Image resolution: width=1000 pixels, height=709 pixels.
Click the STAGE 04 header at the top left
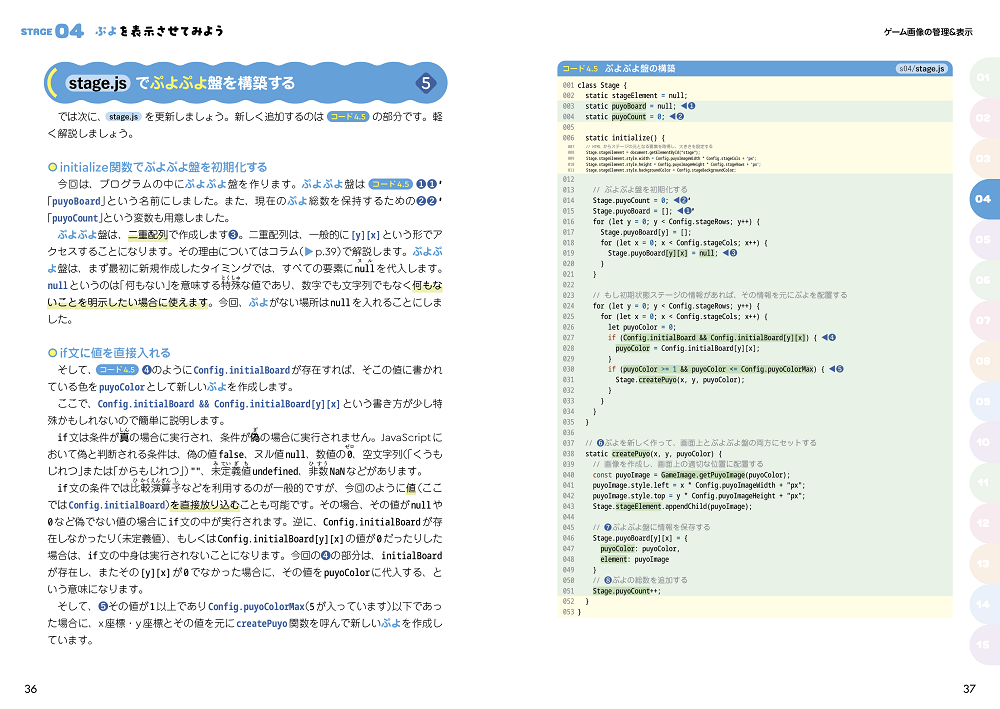point(52,31)
